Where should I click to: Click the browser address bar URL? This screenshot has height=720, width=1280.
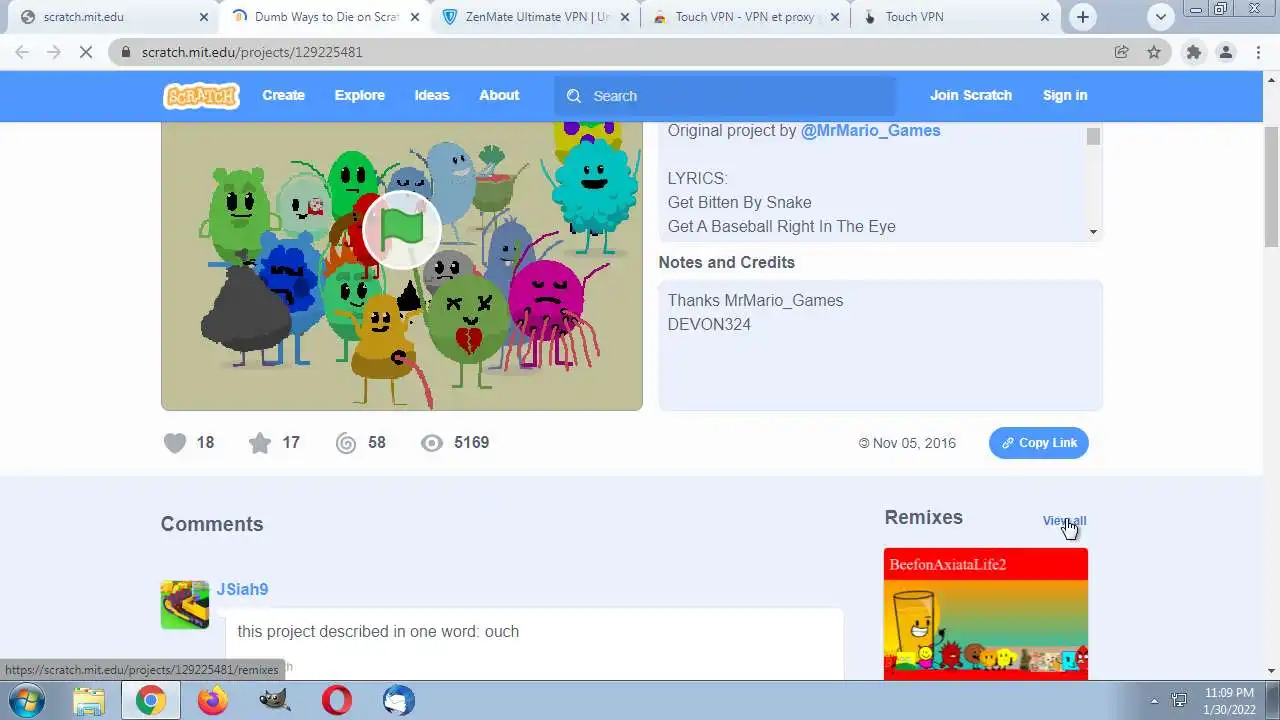252,52
